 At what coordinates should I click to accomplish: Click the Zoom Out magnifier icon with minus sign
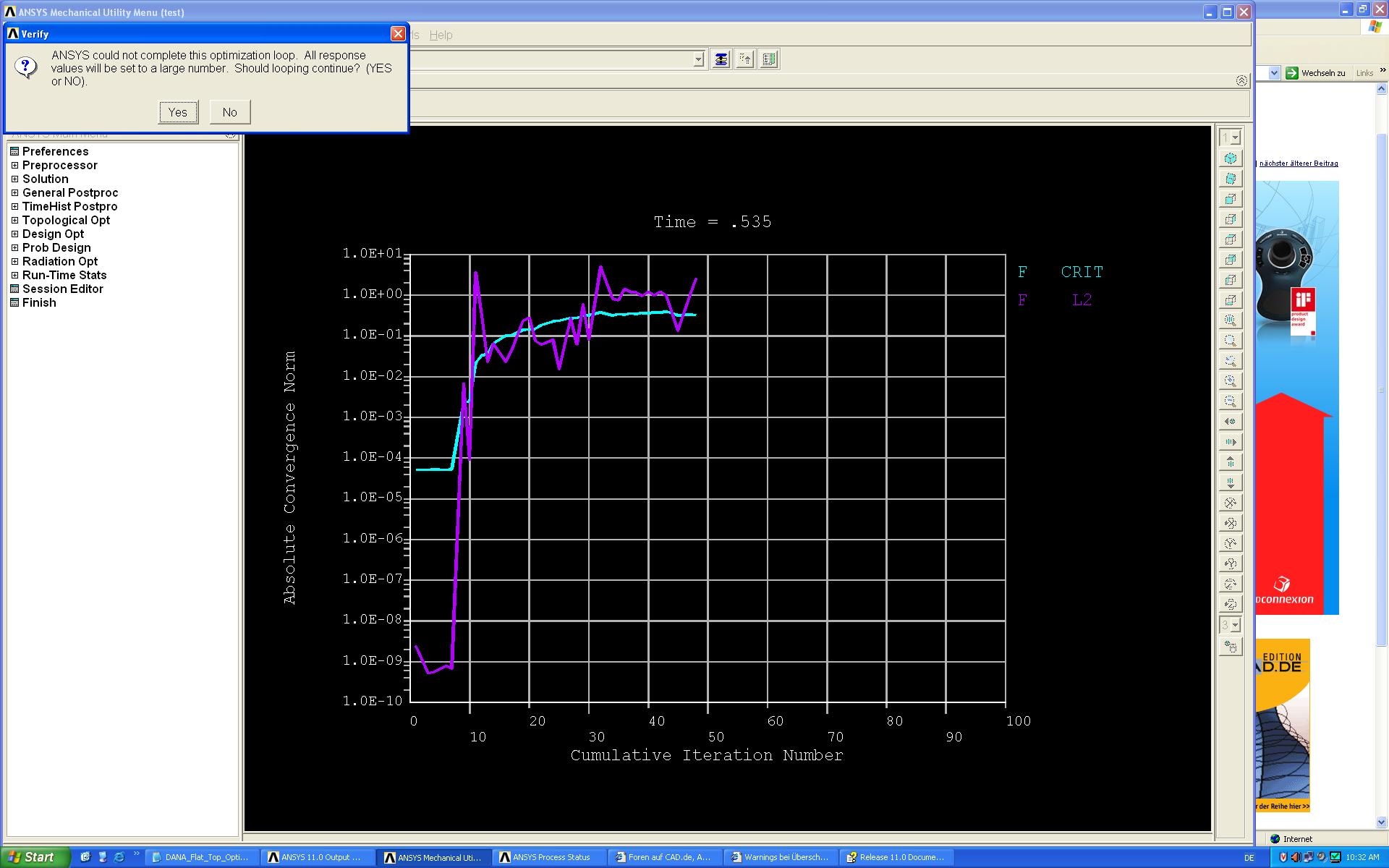coord(1230,401)
